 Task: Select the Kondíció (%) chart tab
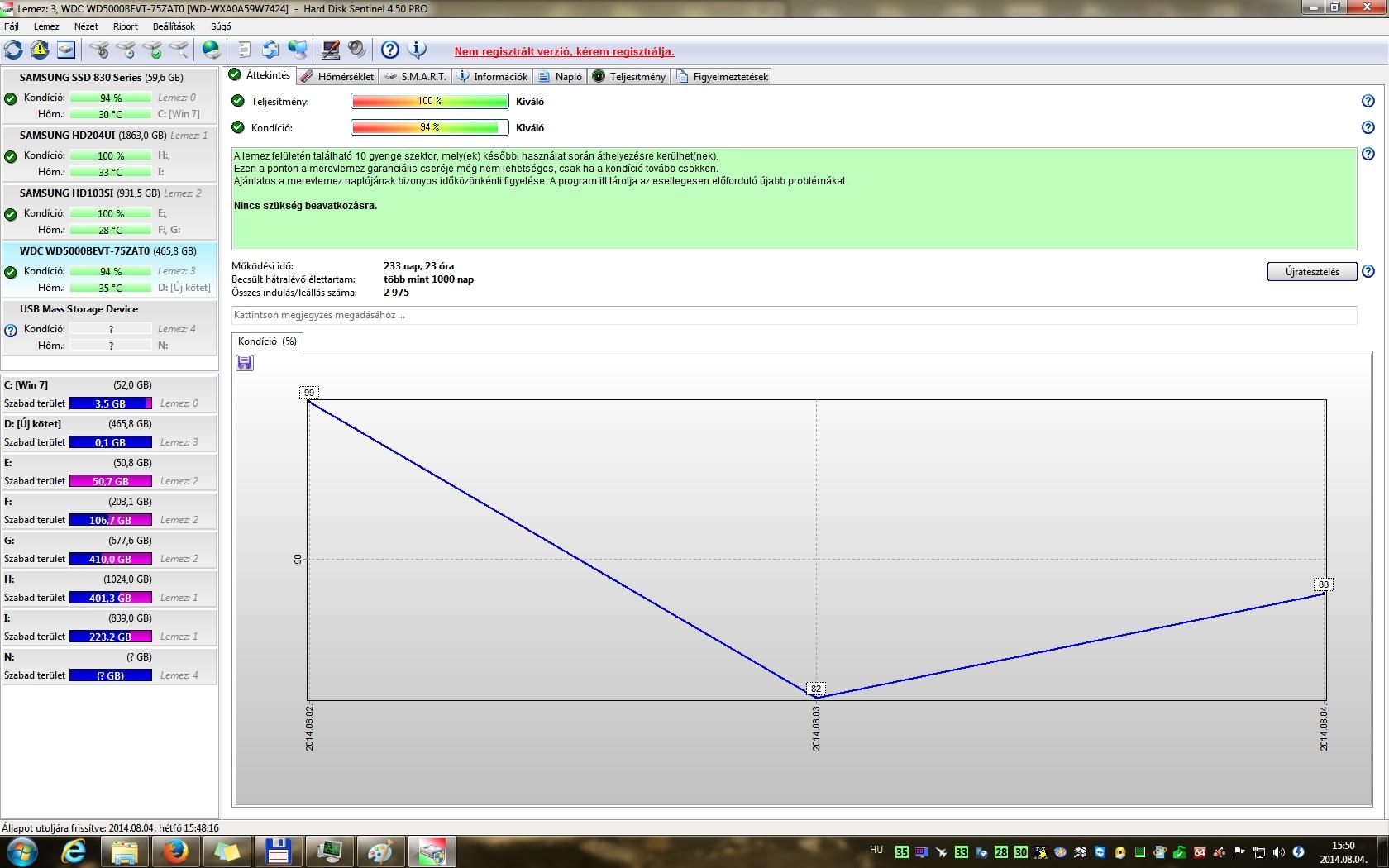click(267, 341)
